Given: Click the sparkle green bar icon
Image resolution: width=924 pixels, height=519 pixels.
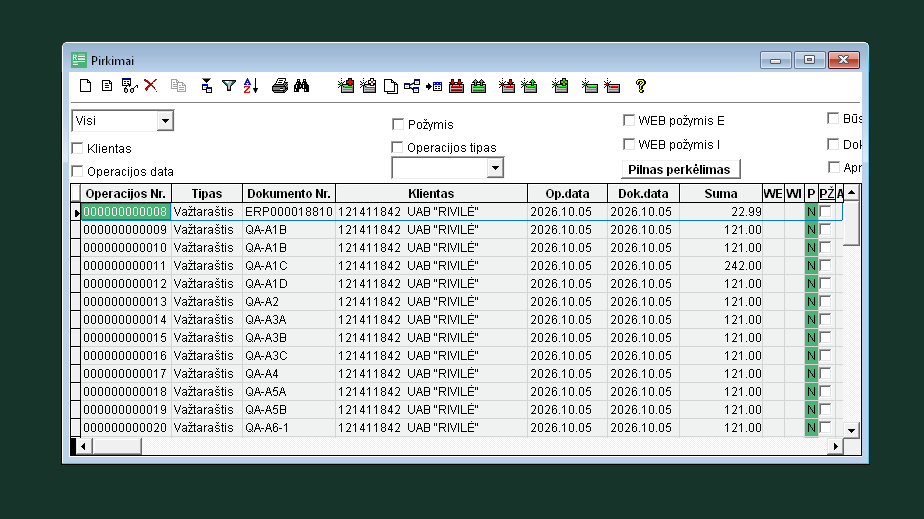Looking at the screenshot, I should click(x=589, y=87).
